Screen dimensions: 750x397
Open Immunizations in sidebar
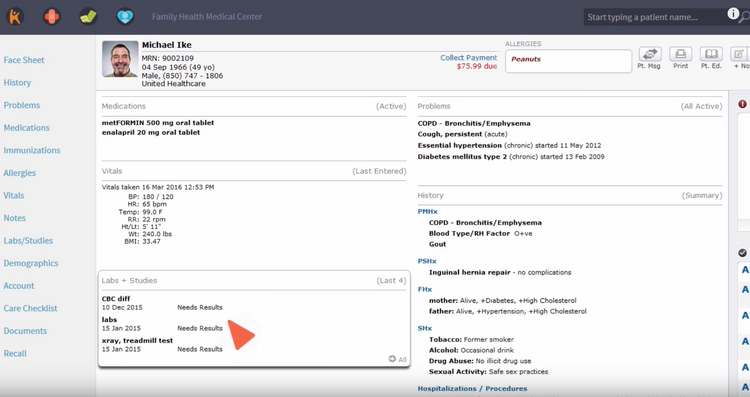(32, 150)
